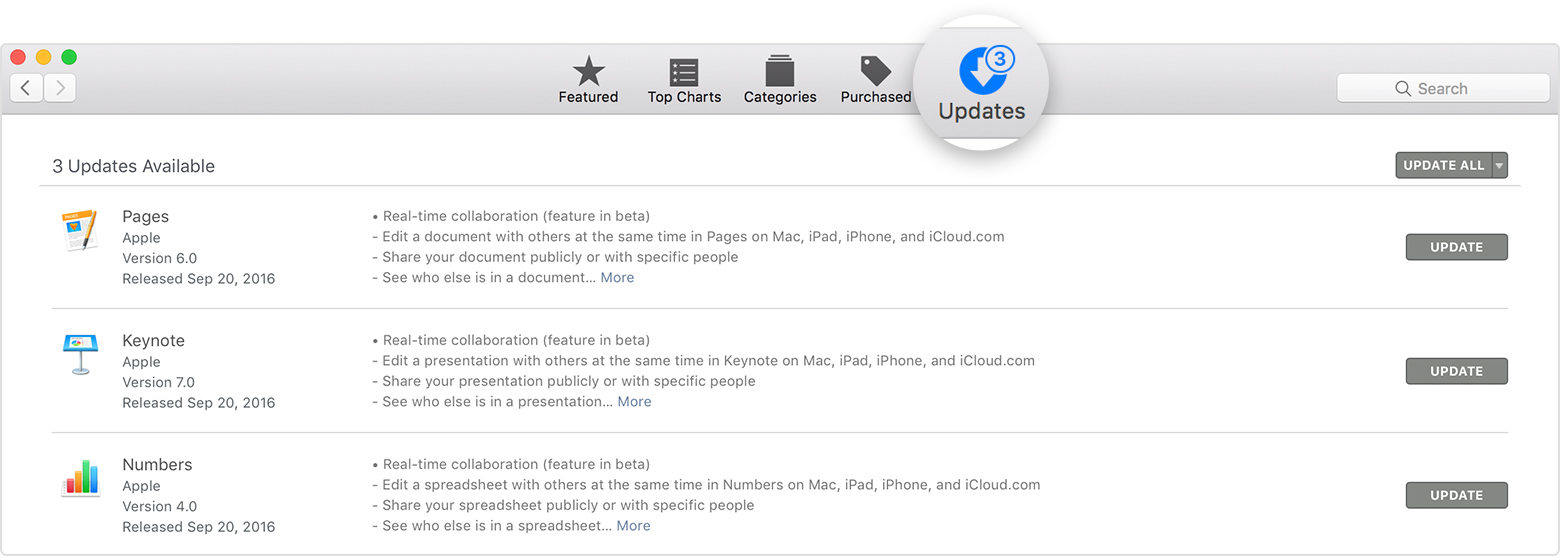Image resolution: width=1560 pixels, height=560 pixels.
Task: Expand Pages release notes with More
Action: pyautogui.click(x=617, y=278)
